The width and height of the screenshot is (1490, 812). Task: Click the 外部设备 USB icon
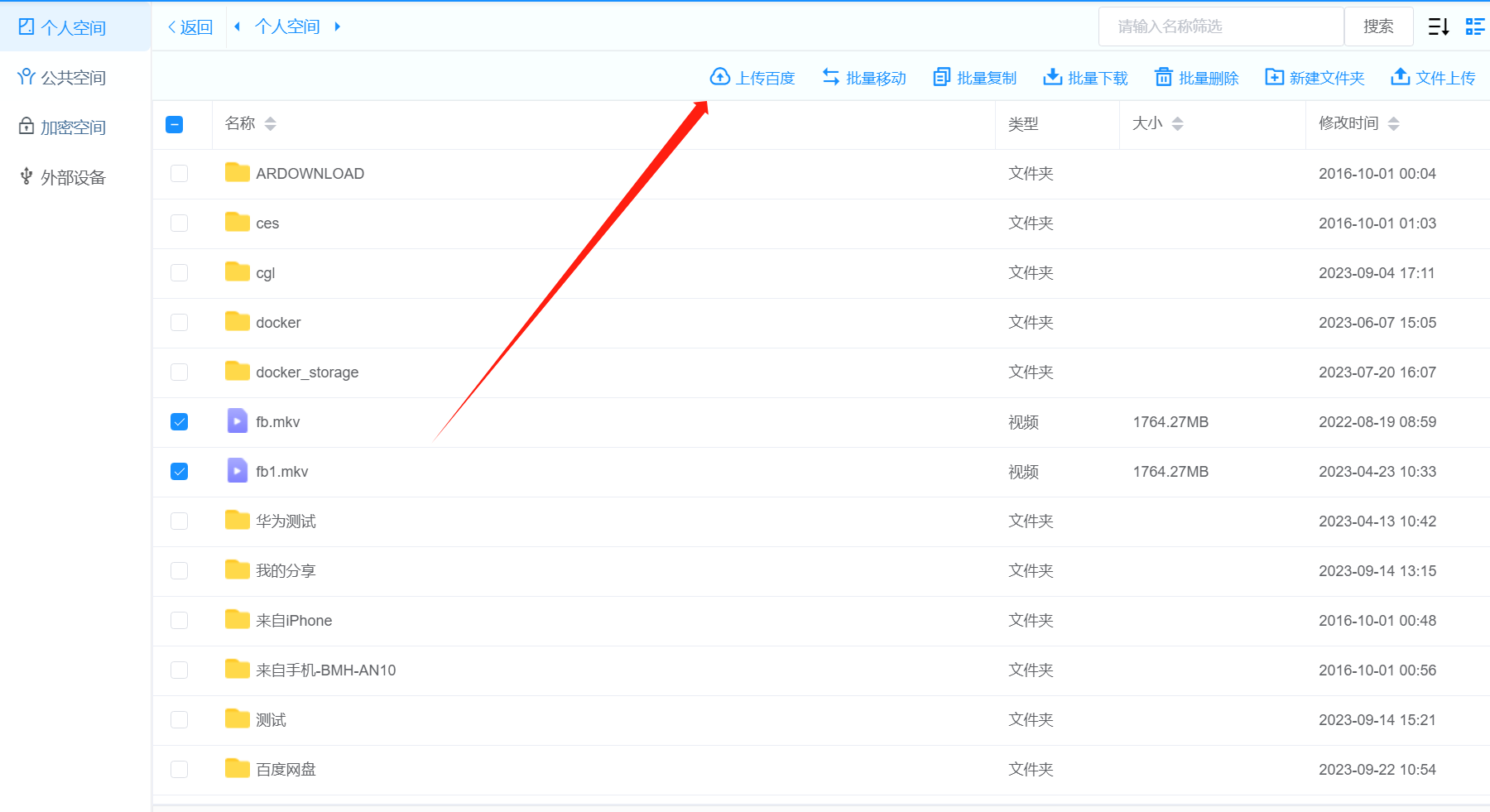tap(26, 176)
